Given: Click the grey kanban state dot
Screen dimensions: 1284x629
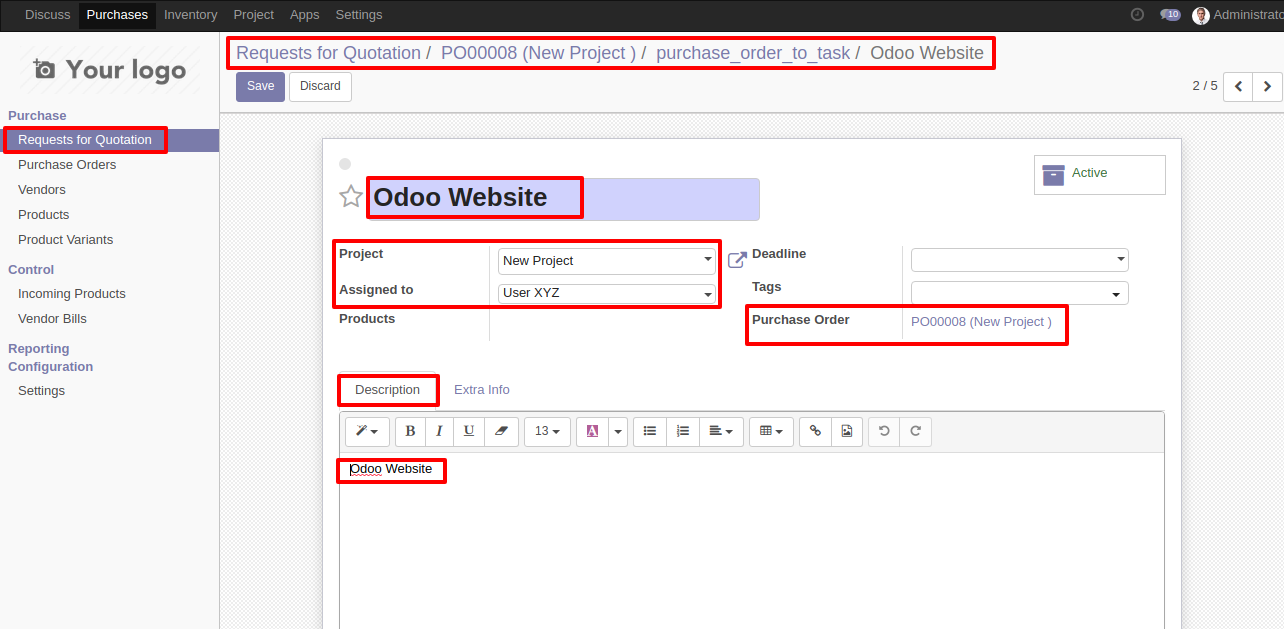Looking at the screenshot, I should (x=345, y=164).
